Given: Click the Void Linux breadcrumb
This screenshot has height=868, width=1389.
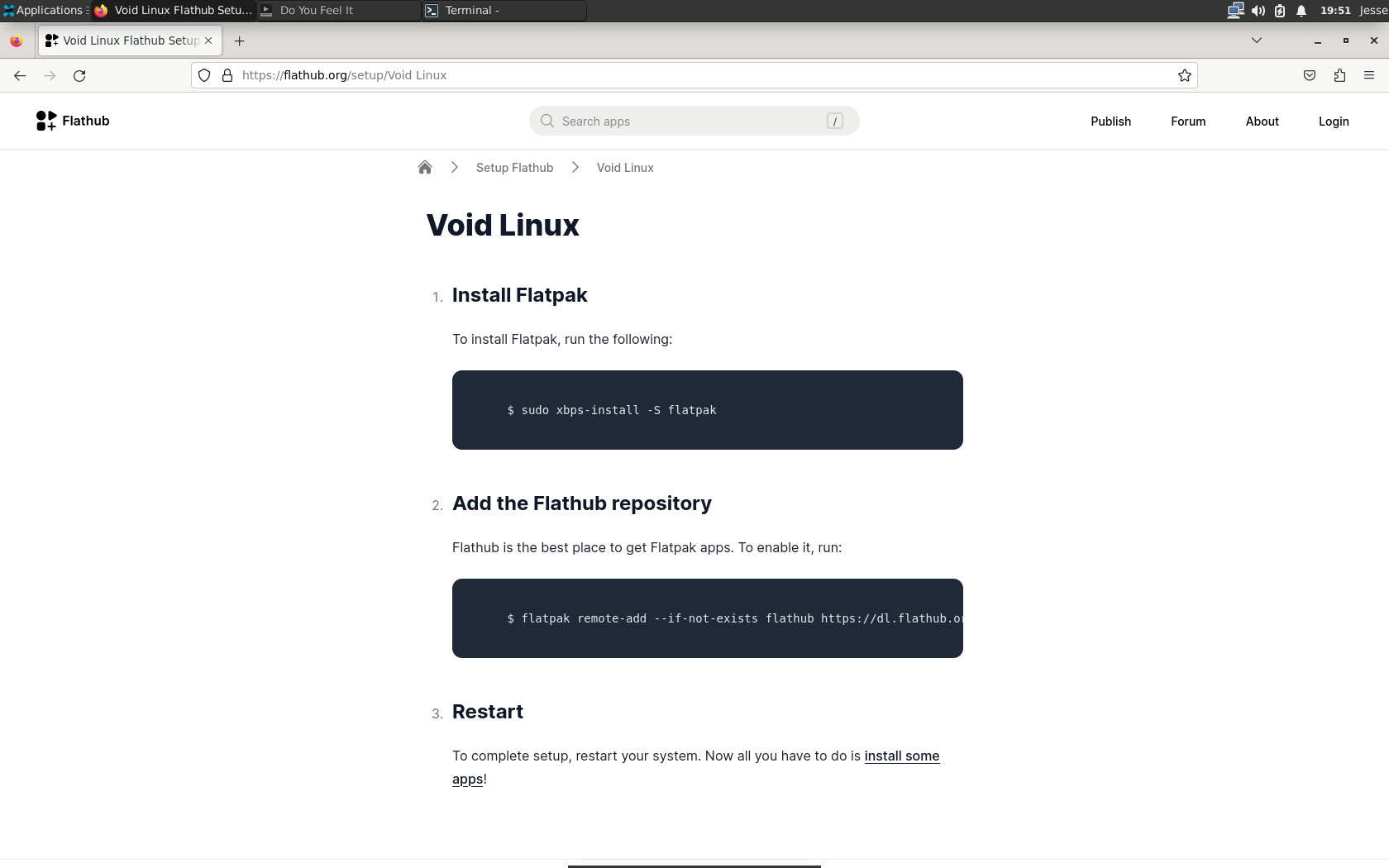Looking at the screenshot, I should (625, 168).
